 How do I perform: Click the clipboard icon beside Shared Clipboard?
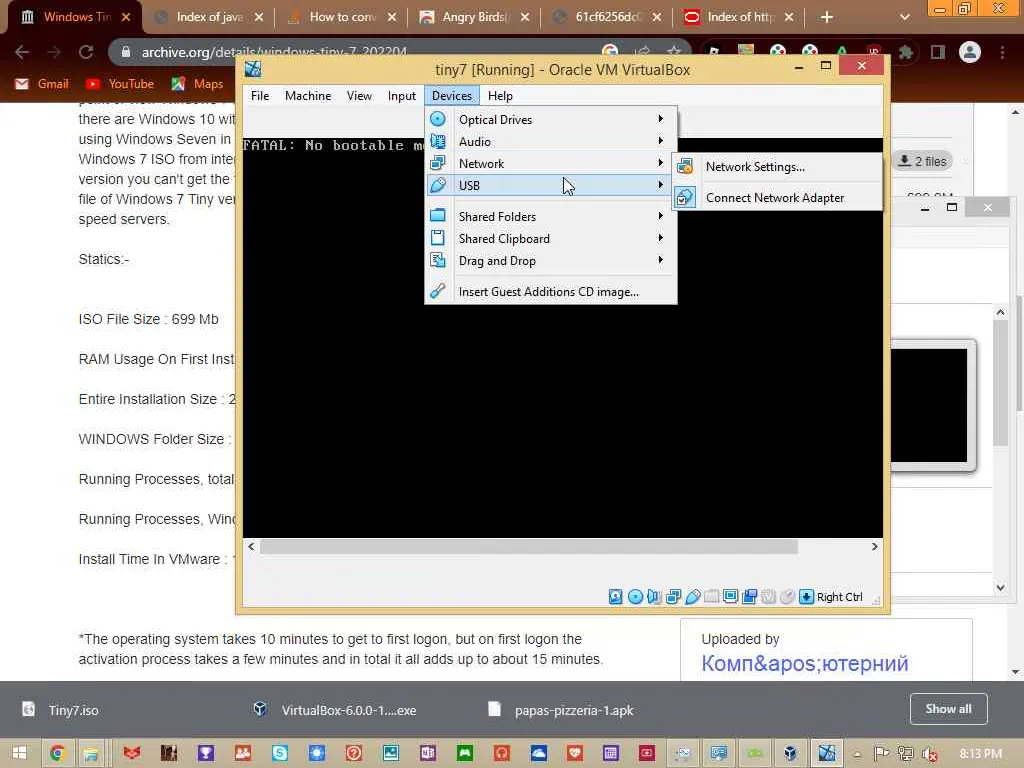(438, 238)
